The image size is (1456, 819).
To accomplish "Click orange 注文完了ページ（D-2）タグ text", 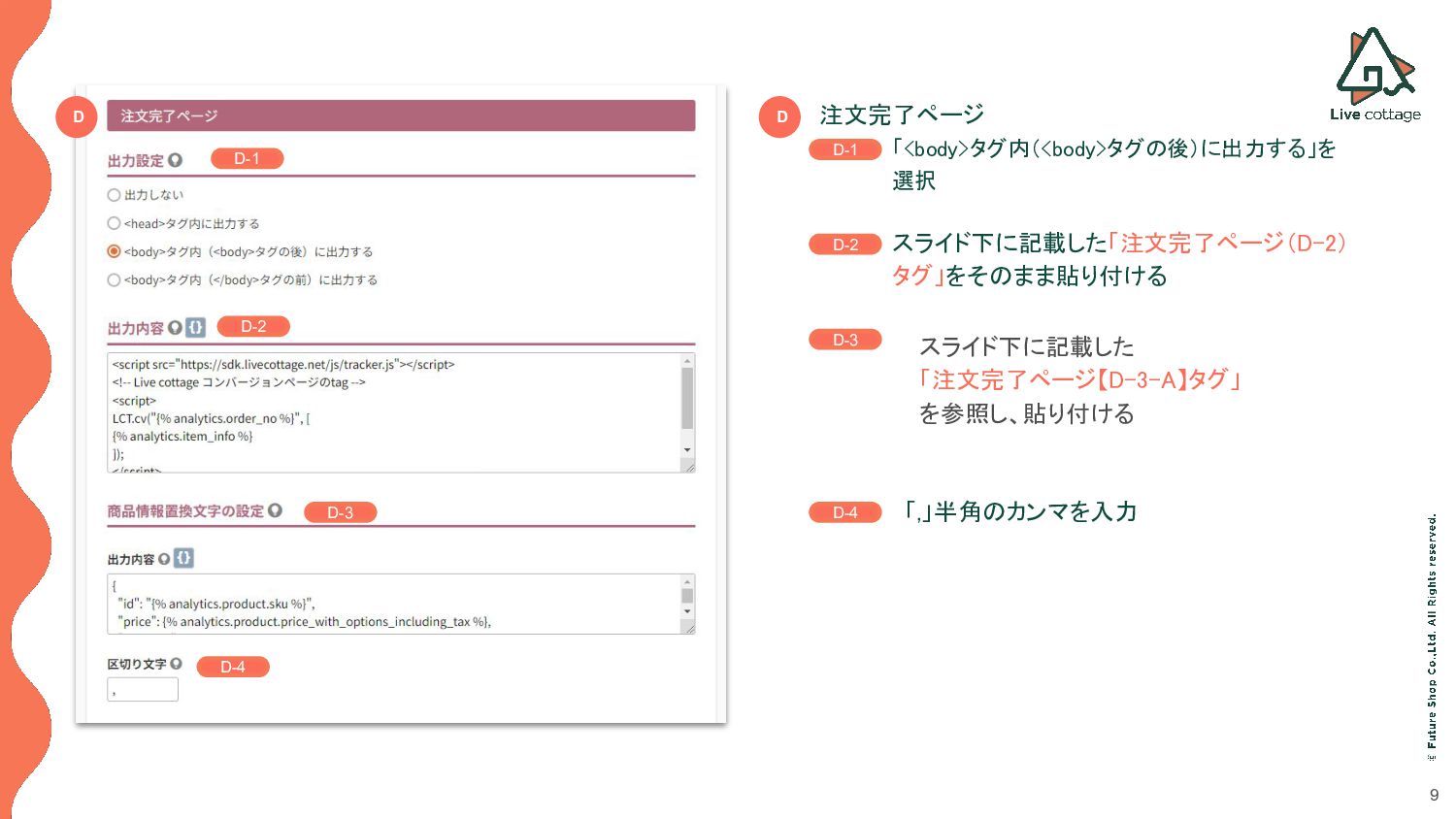I will click(x=1118, y=259).
